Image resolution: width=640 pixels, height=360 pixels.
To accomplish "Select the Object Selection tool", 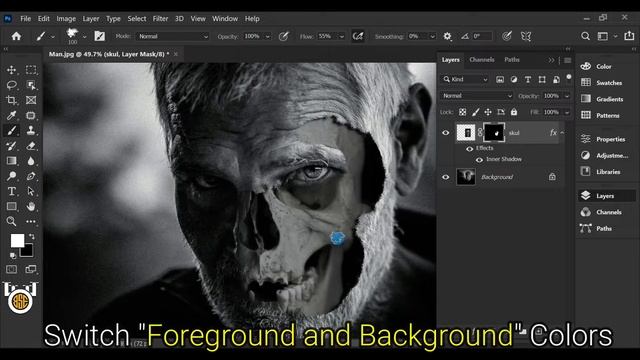I will 31,85.
